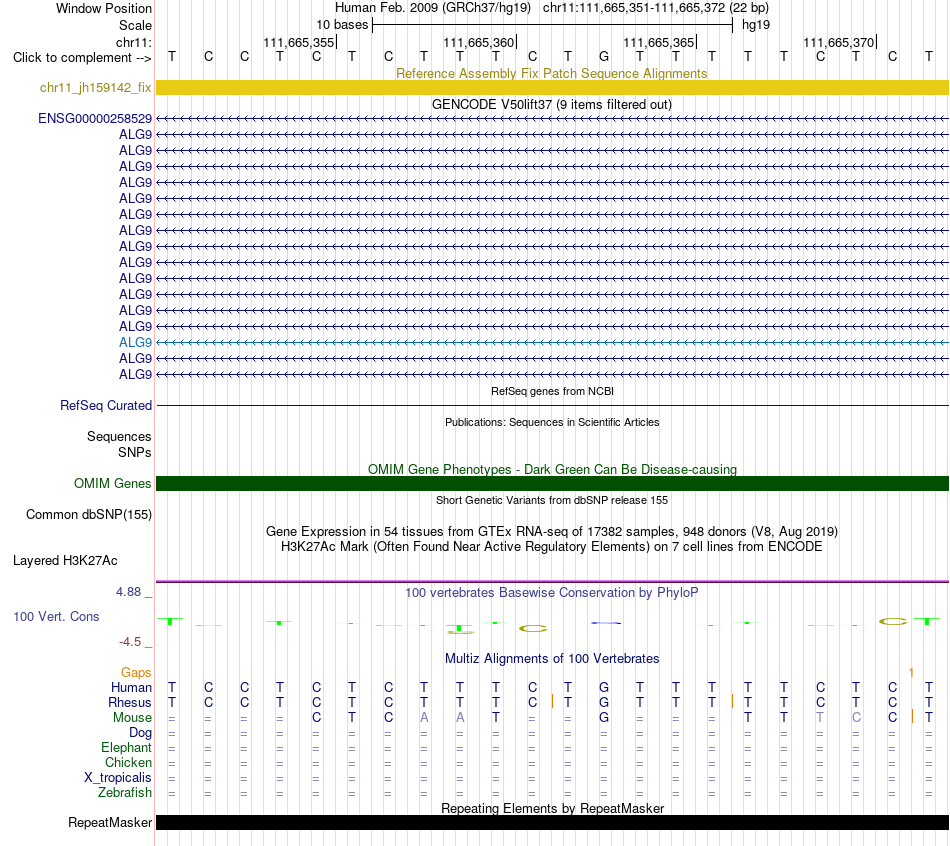Click the OMIM Genes label
Screen dimensions: 950x846
(112, 483)
